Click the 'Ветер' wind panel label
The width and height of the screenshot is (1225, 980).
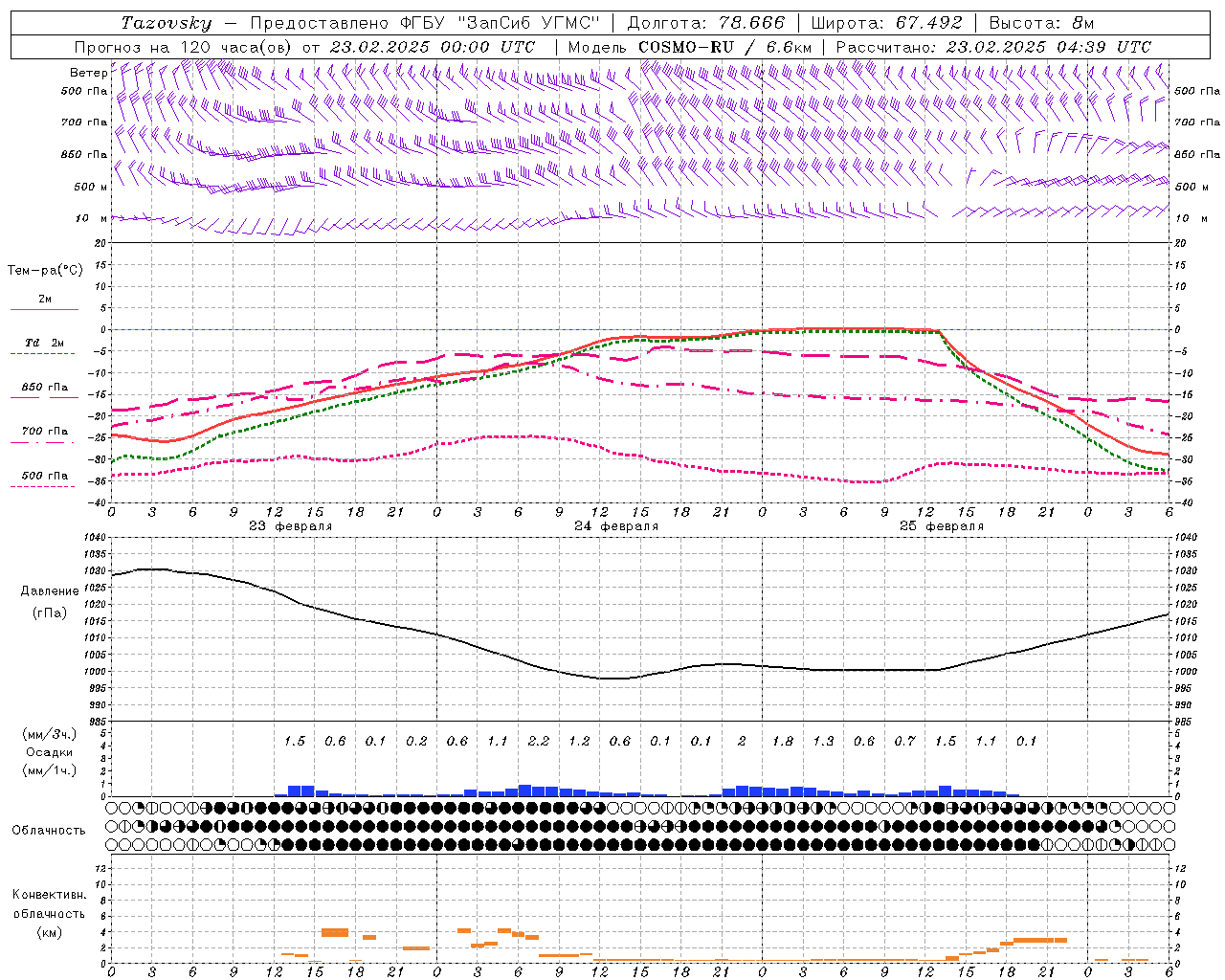(x=88, y=73)
